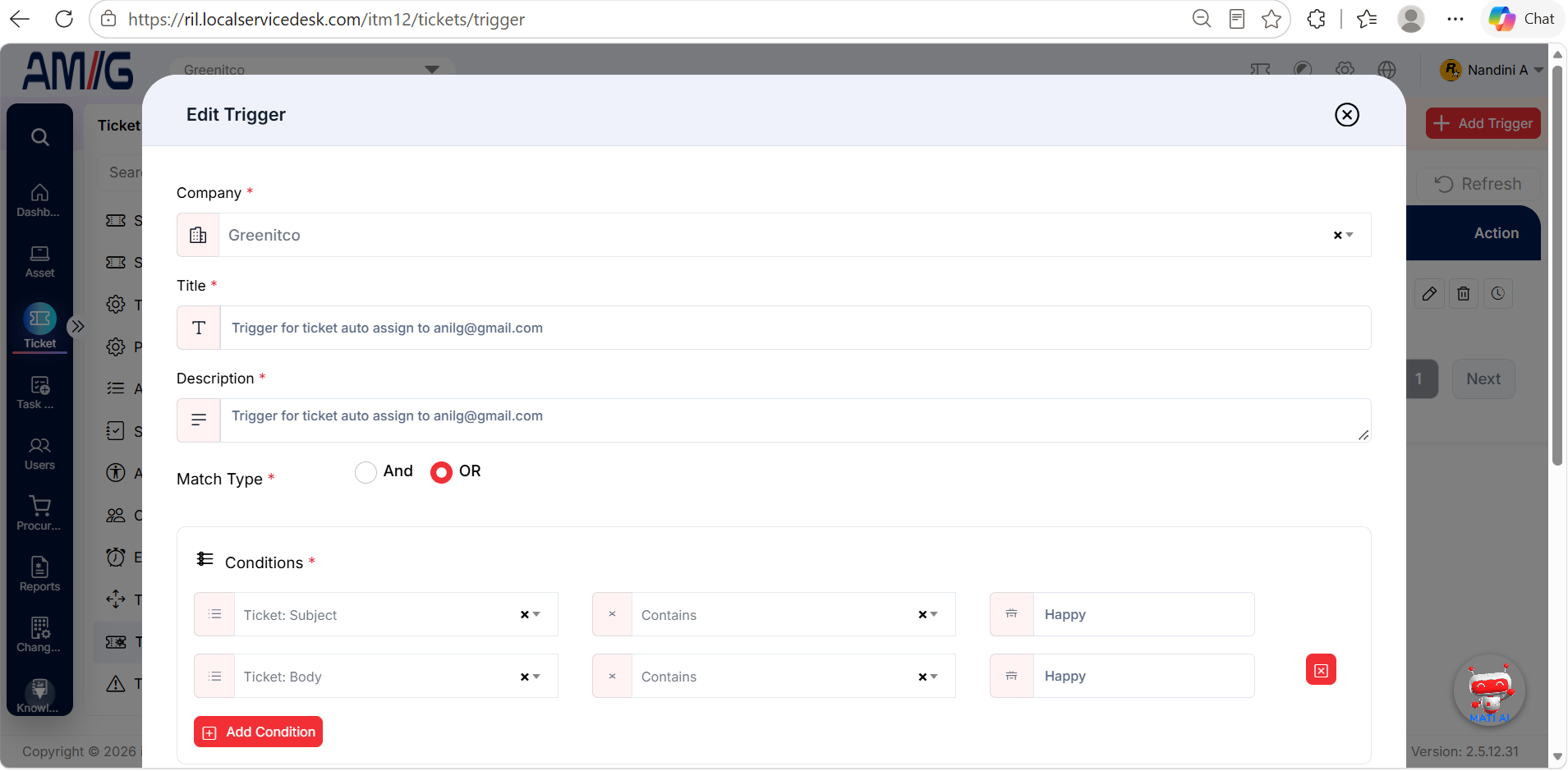
Task: Open the Nandini A user menu
Action: pos(1492,71)
